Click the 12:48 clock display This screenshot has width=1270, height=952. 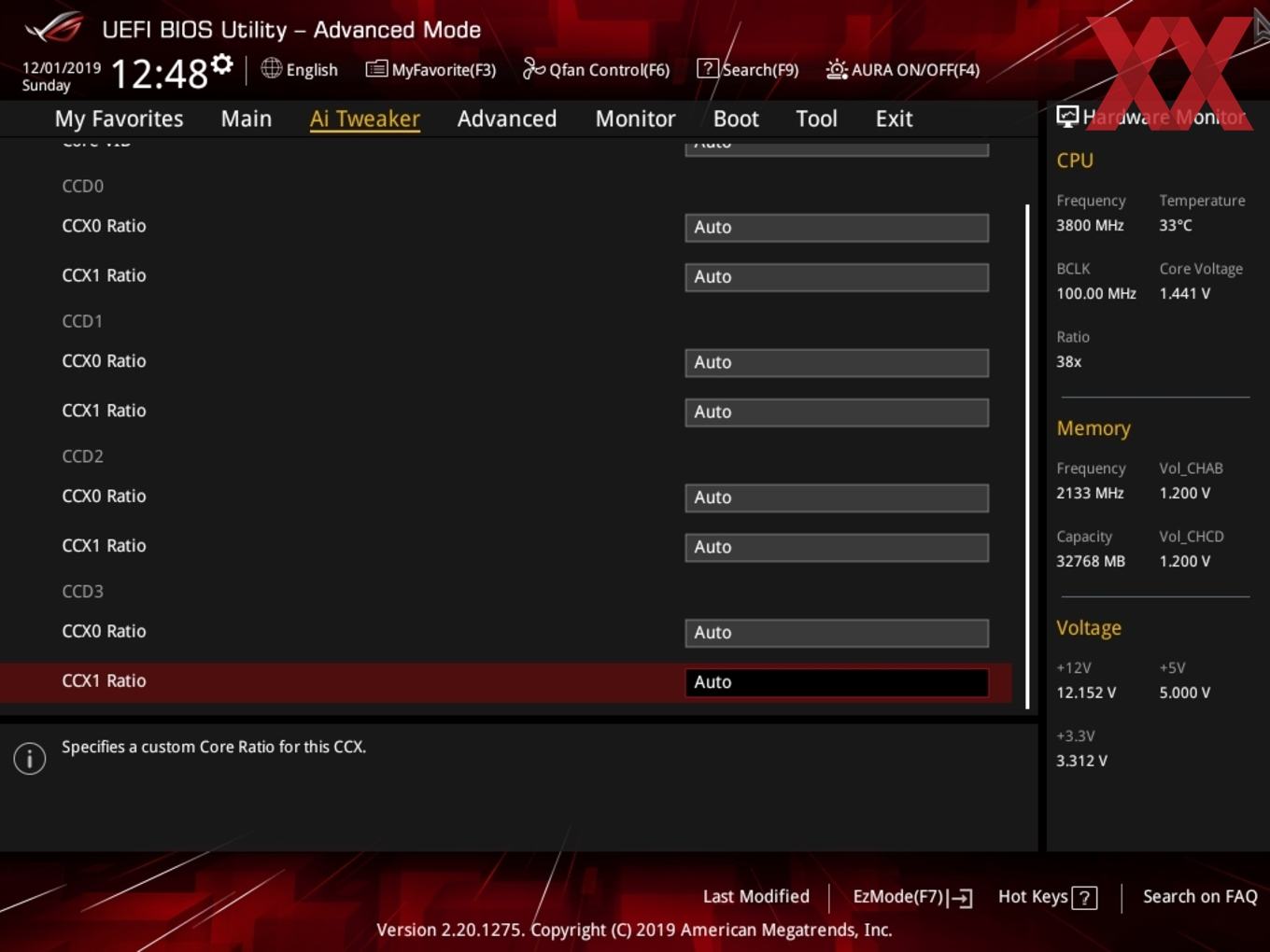(x=160, y=73)
